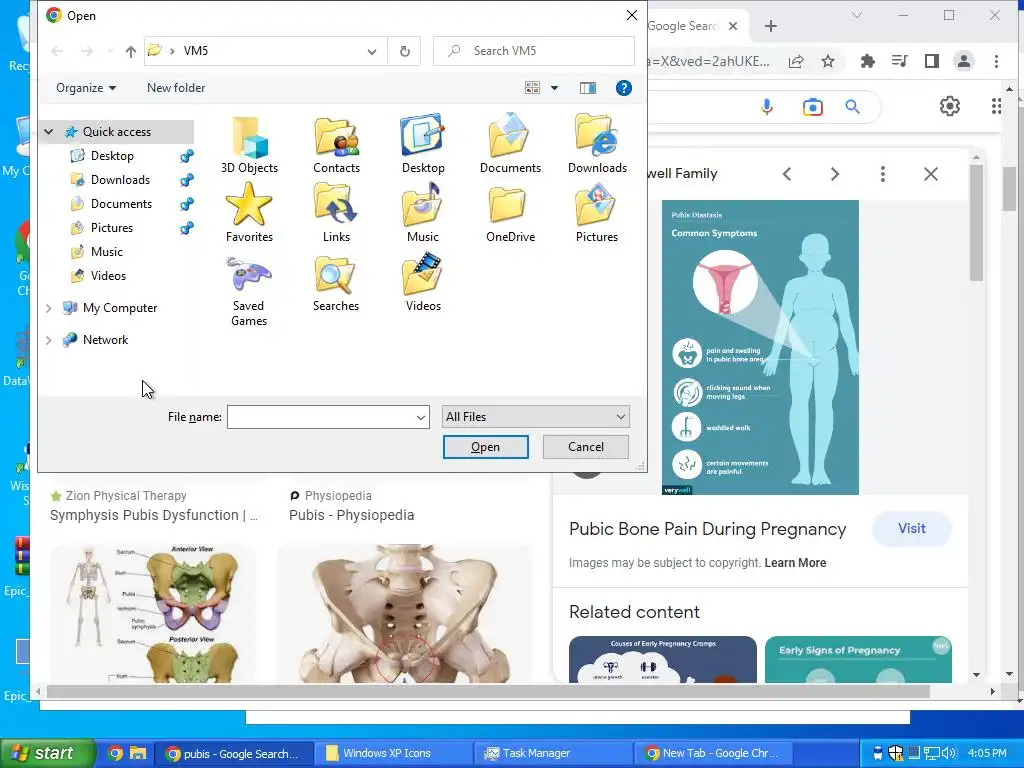This screenshot has height=768, width=1024.
Task: Open the address bar history dropdown
Action: (372, 51)
